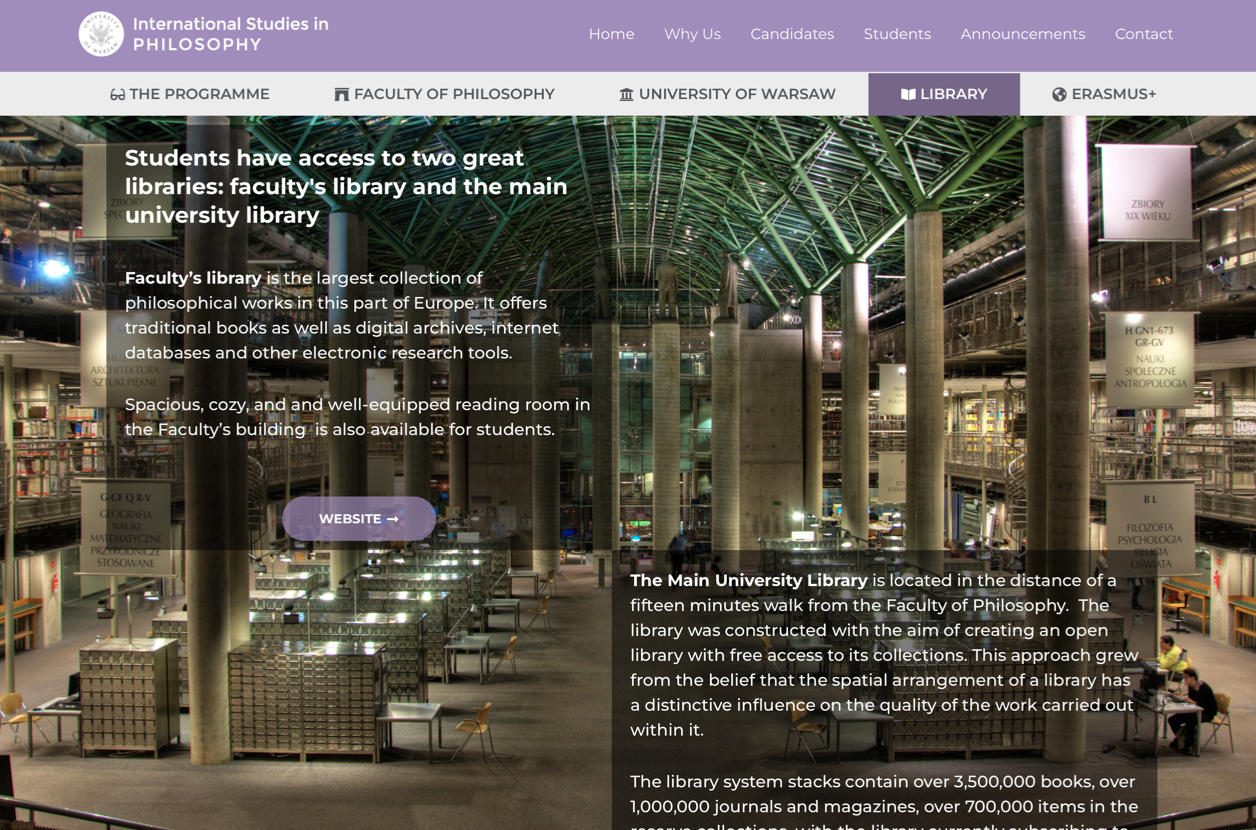This screenshot has width=1256, height=830.
Task: Click the building icon beside Faculty of Philosophy
Action: point(341,95)
